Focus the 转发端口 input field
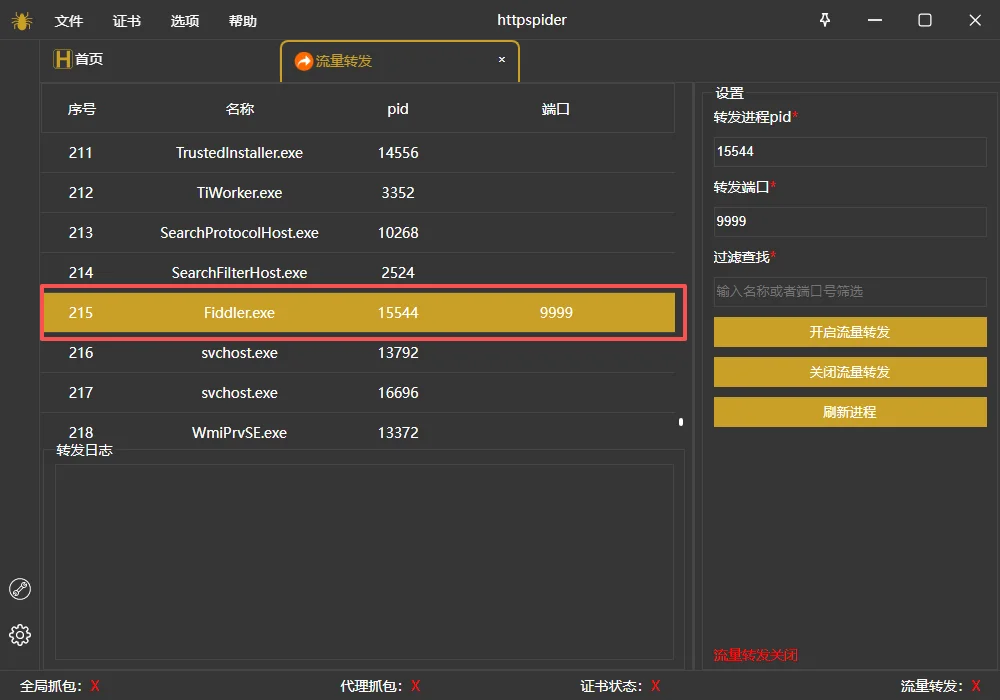The image size is (1000, 700). coord(850,222)
